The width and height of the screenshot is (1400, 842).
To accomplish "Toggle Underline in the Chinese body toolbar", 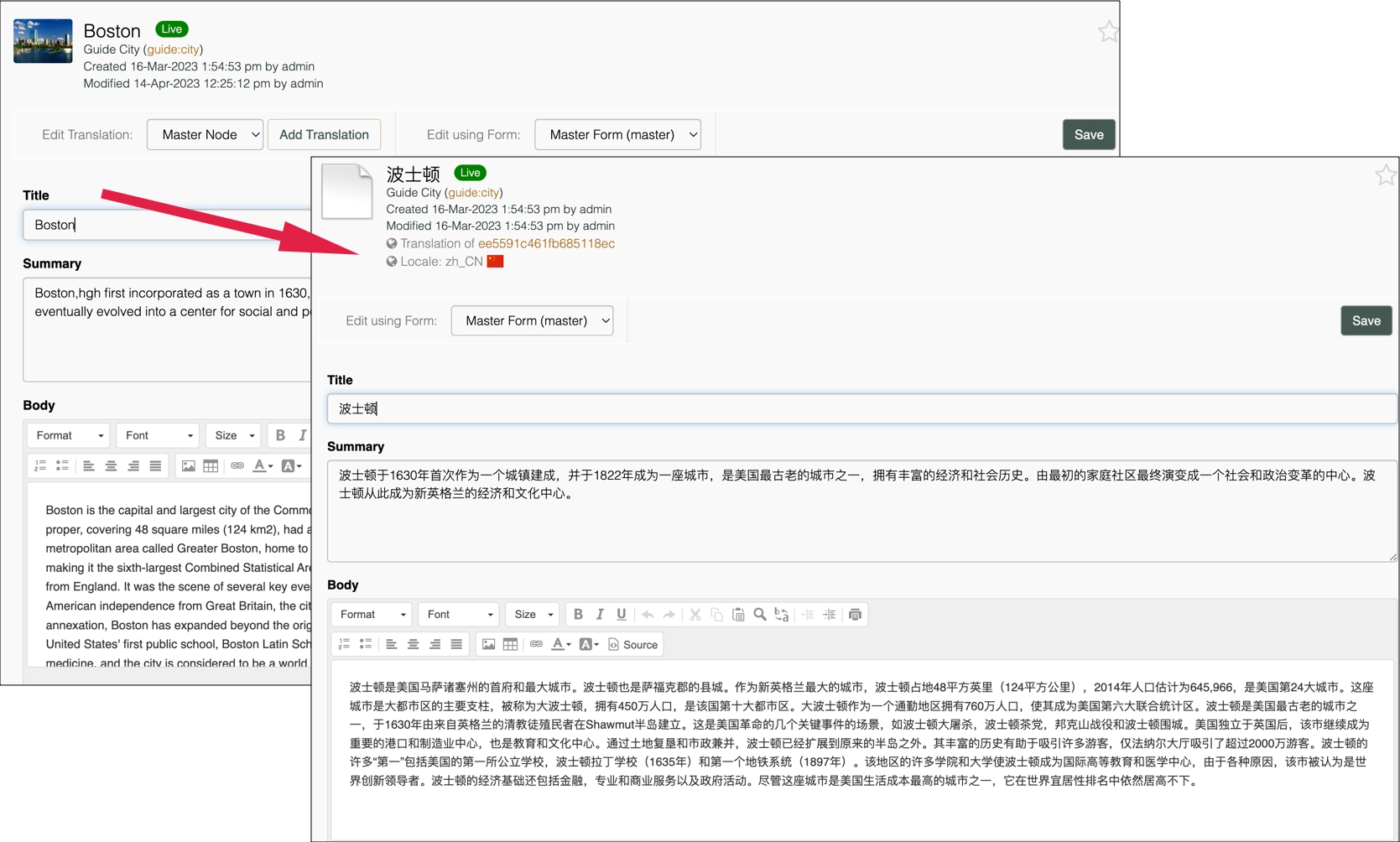I will (x=622, y=615).
